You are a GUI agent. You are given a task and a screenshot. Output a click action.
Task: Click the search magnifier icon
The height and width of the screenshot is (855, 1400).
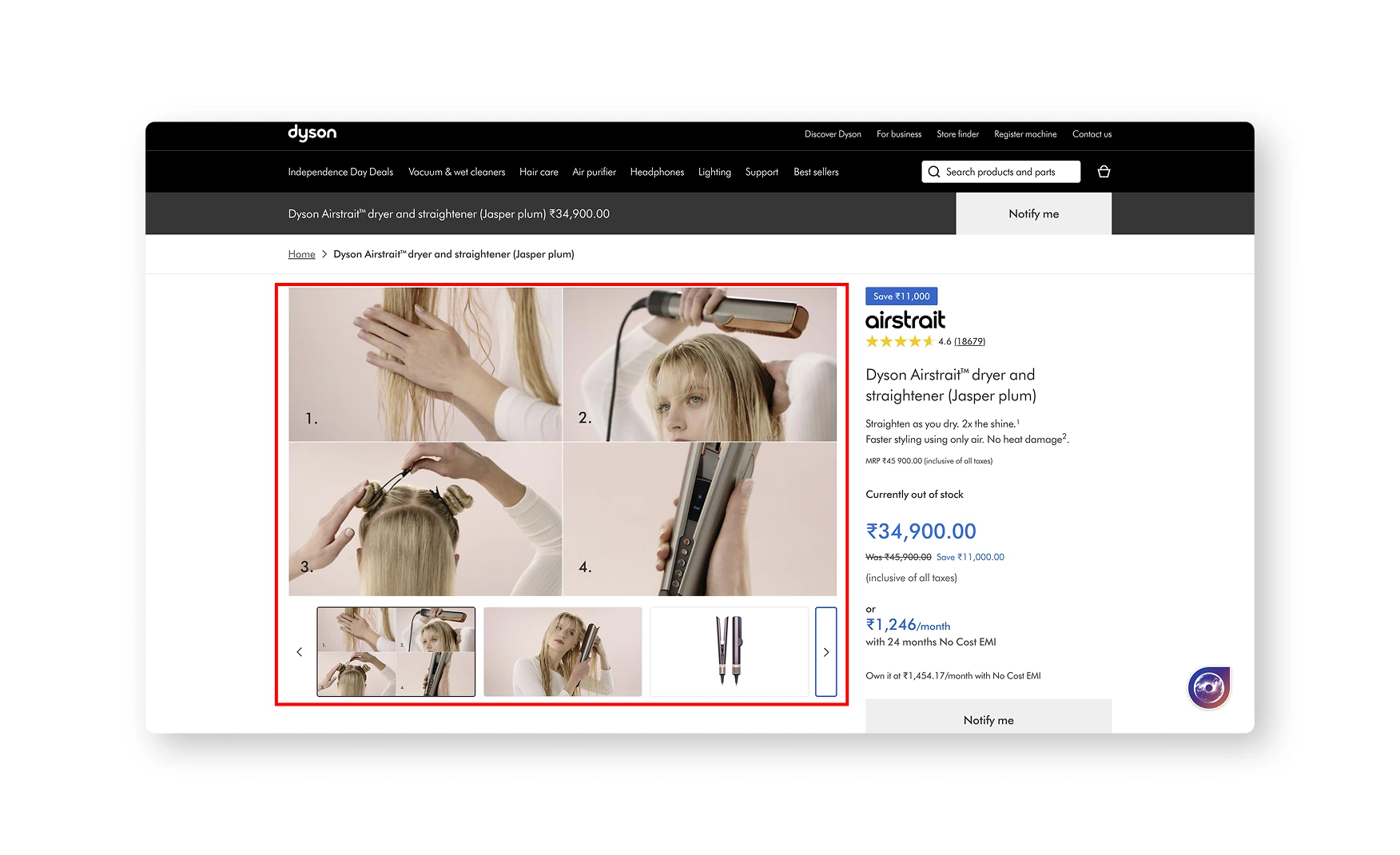tap(933, 172)
